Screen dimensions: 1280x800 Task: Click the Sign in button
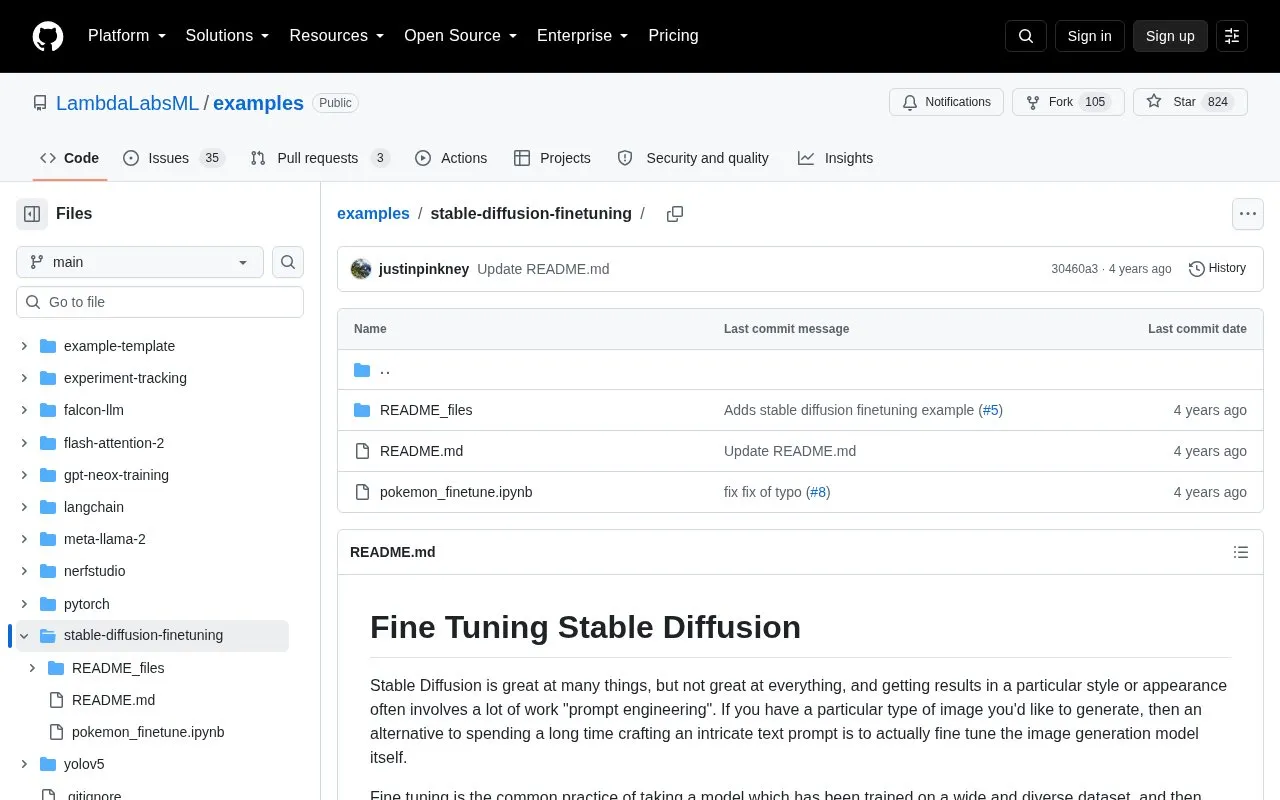click(1089, 36)
